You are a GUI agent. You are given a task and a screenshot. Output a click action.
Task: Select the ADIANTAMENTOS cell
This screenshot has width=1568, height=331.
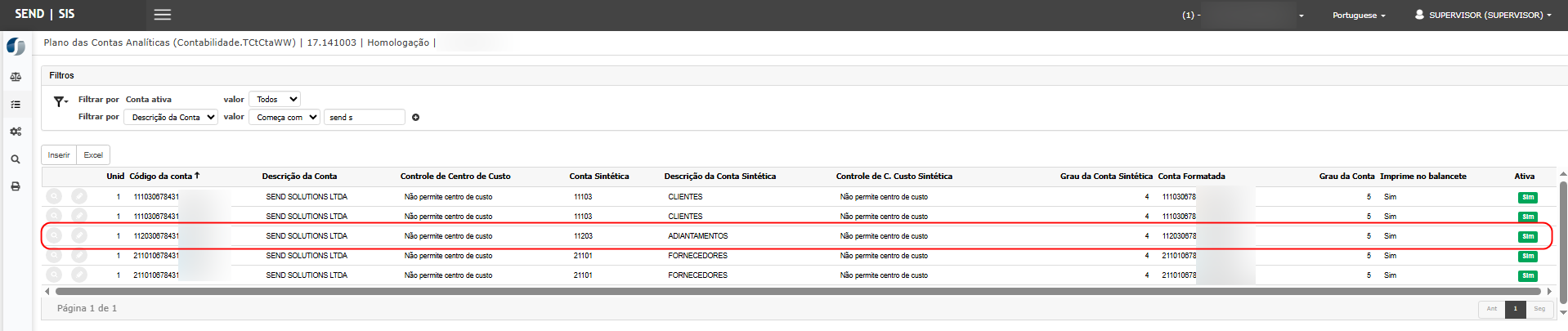(x=698, y=236)
